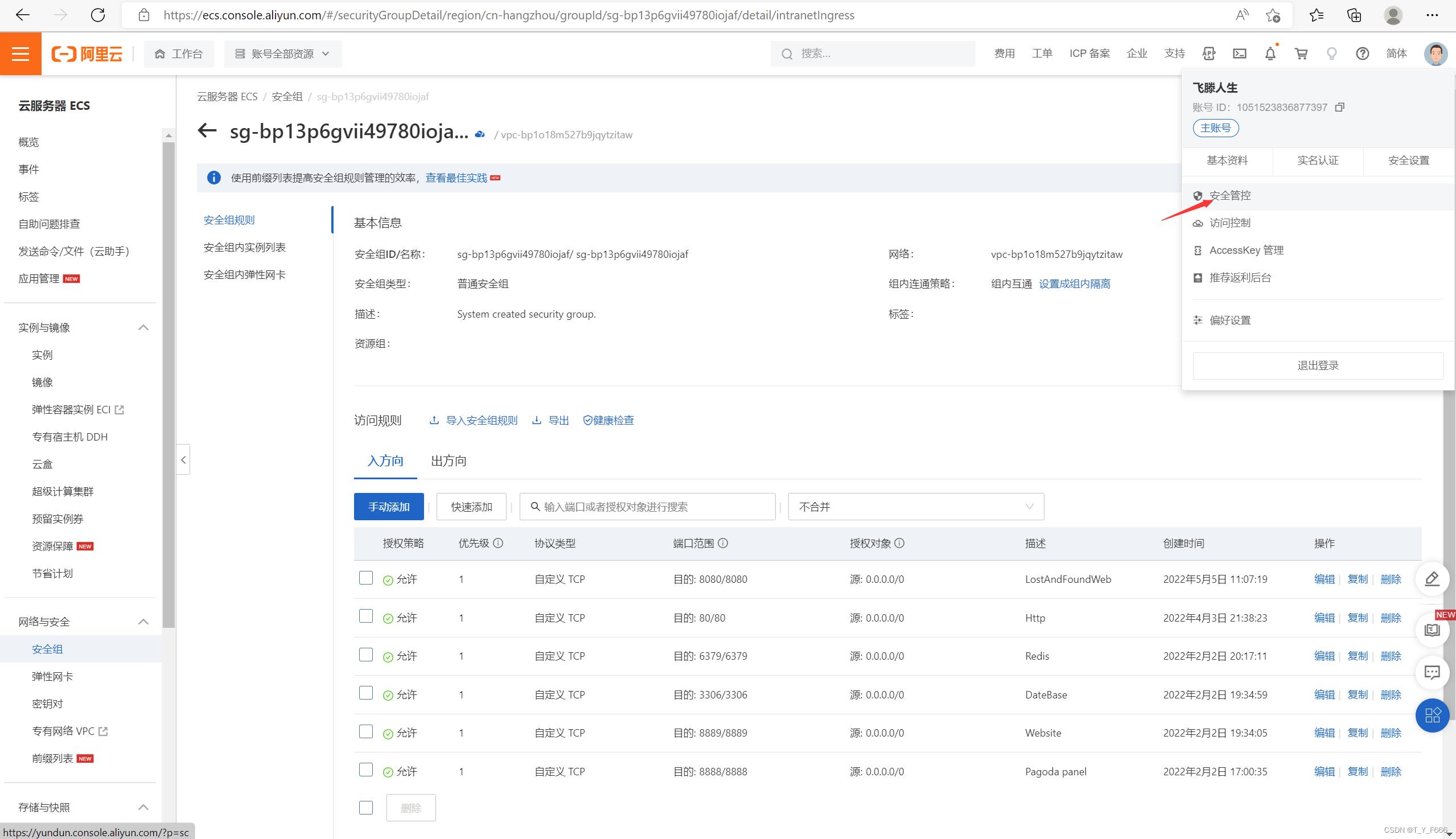The width and height of the screenshot is (1456, 839).
Task: Collapse the 实例与镜像 section
Action: click(143, 327)
